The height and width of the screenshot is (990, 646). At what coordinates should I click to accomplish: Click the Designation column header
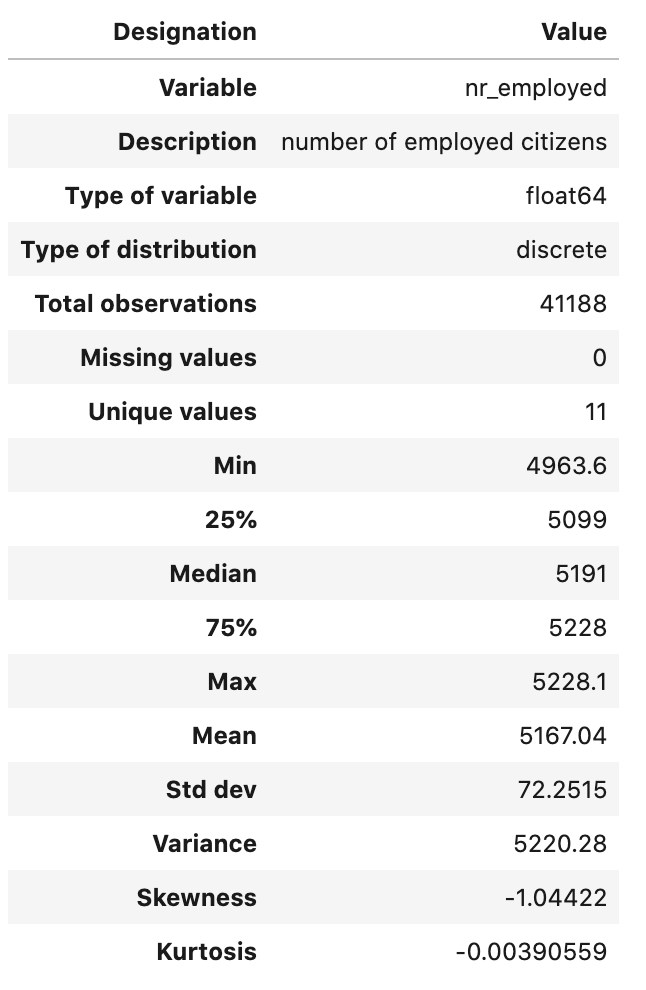point(185,32)
